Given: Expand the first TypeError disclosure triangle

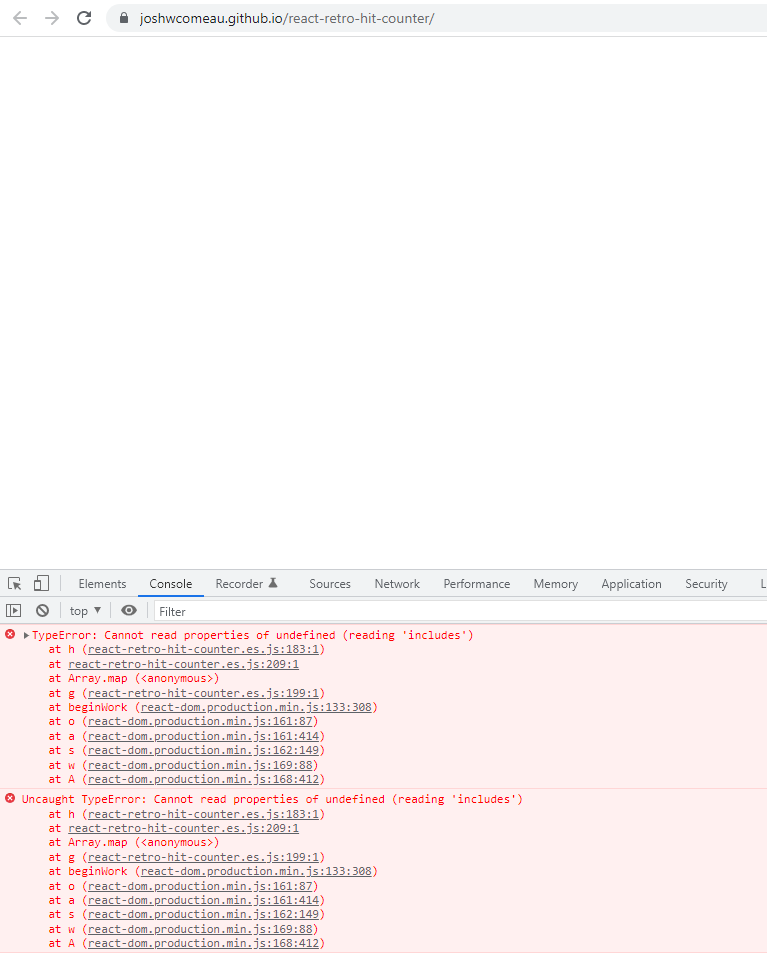Looking at the screenshot, I should coord(26,635).
